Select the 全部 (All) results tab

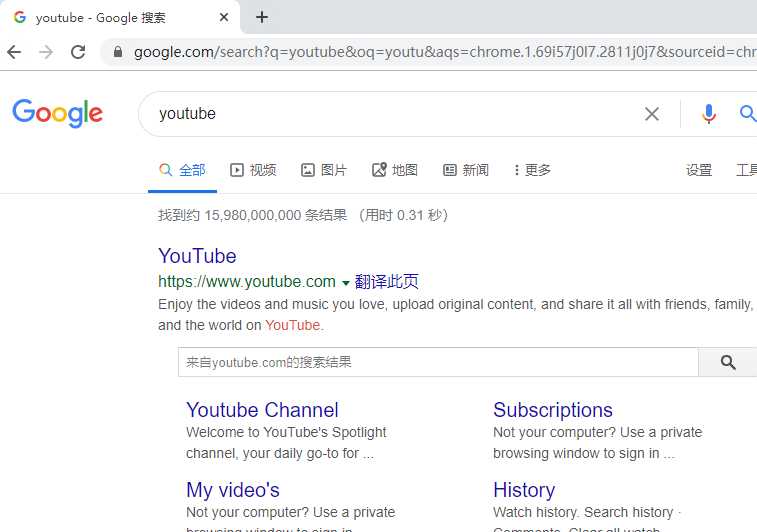(x=182, y=170)
